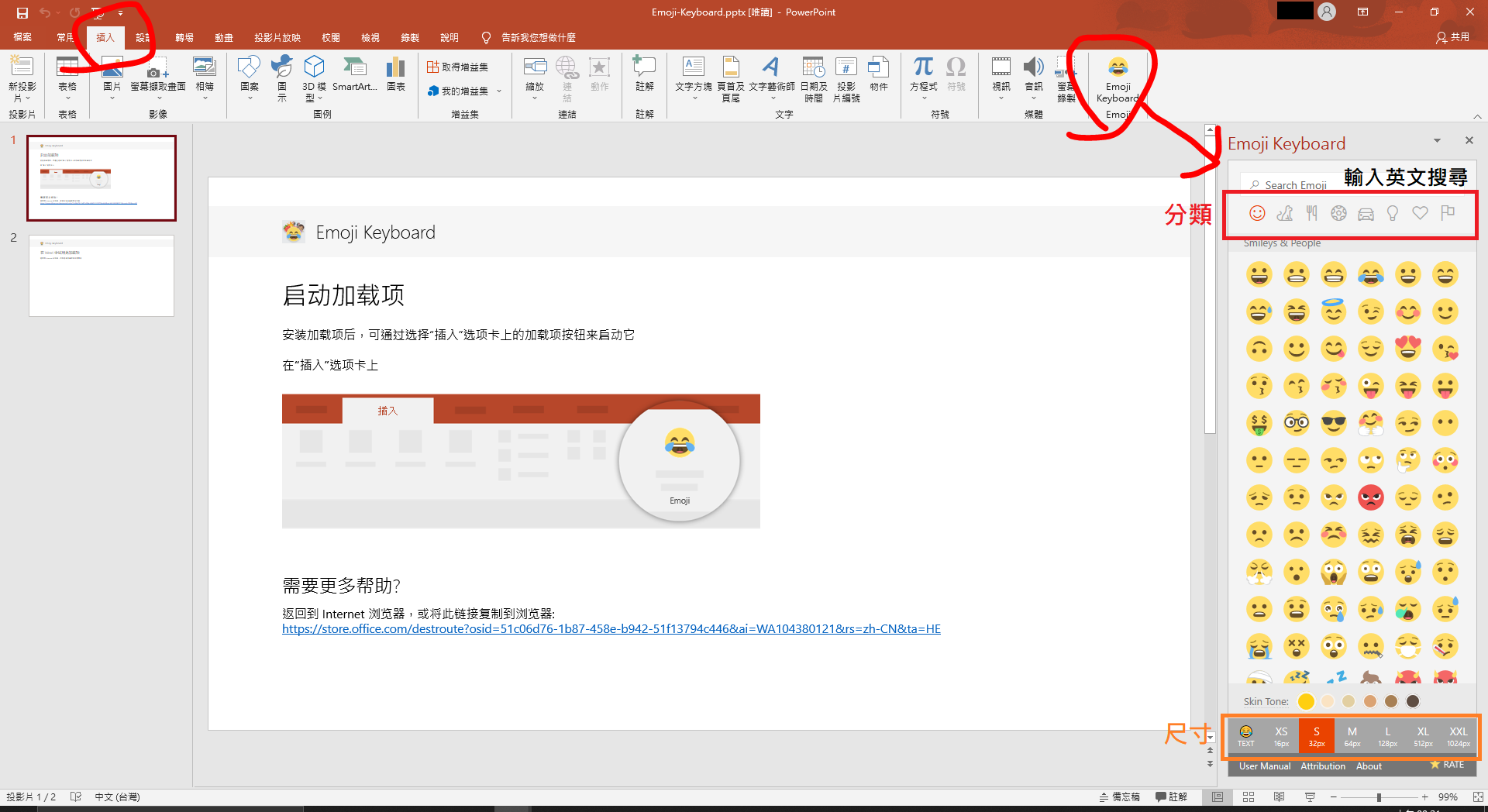
Task: Open the 檔案 File tab
Action: coord(22,37)
